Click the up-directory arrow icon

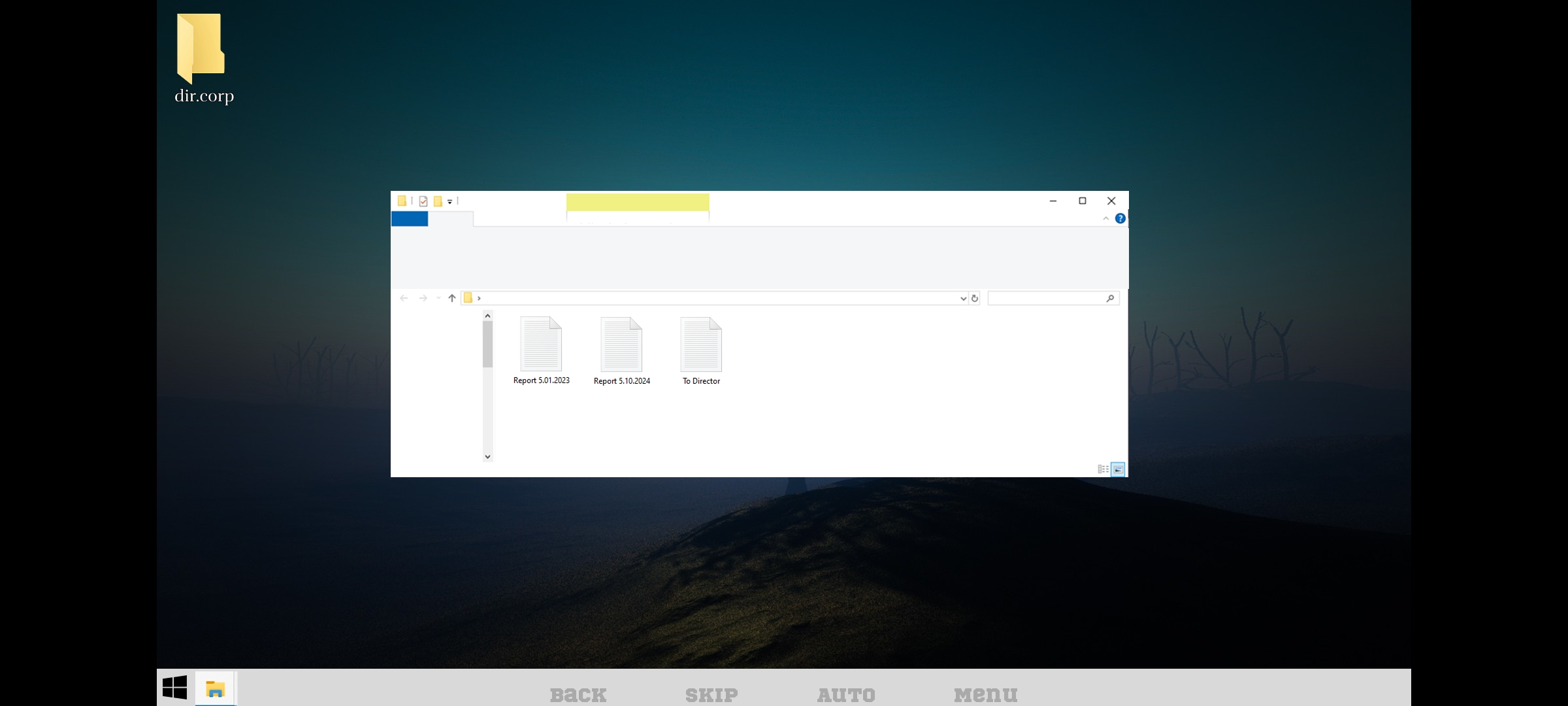(451, 298)
